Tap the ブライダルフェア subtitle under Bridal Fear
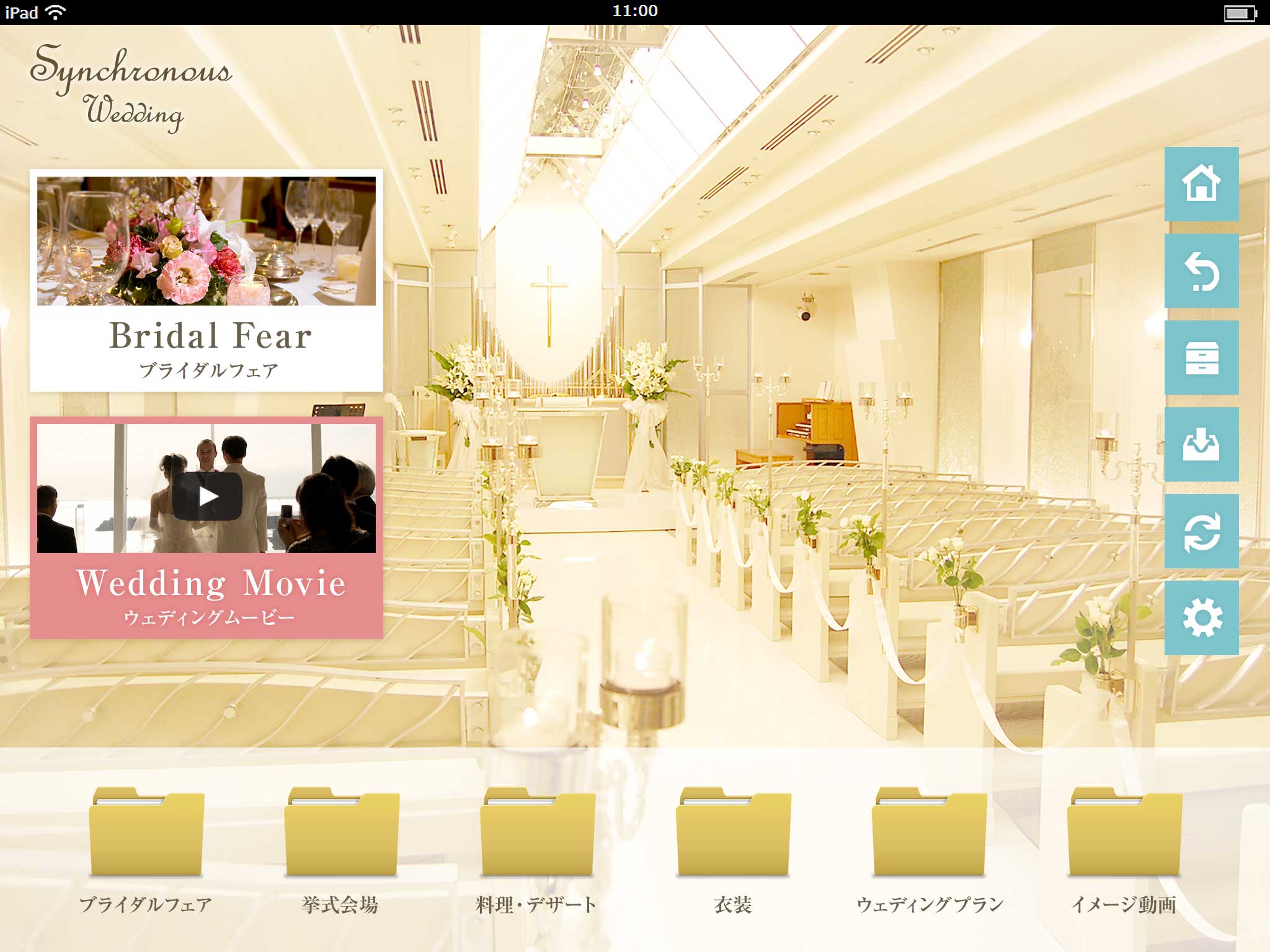Screen dimensions: 1270x952 click(x=208, y=371)
